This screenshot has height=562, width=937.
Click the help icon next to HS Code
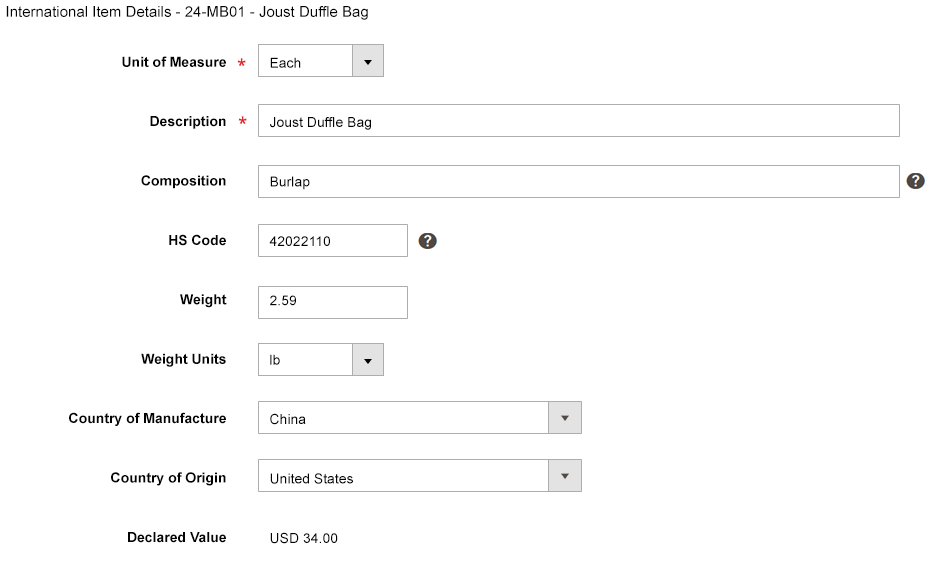point(427,241)
